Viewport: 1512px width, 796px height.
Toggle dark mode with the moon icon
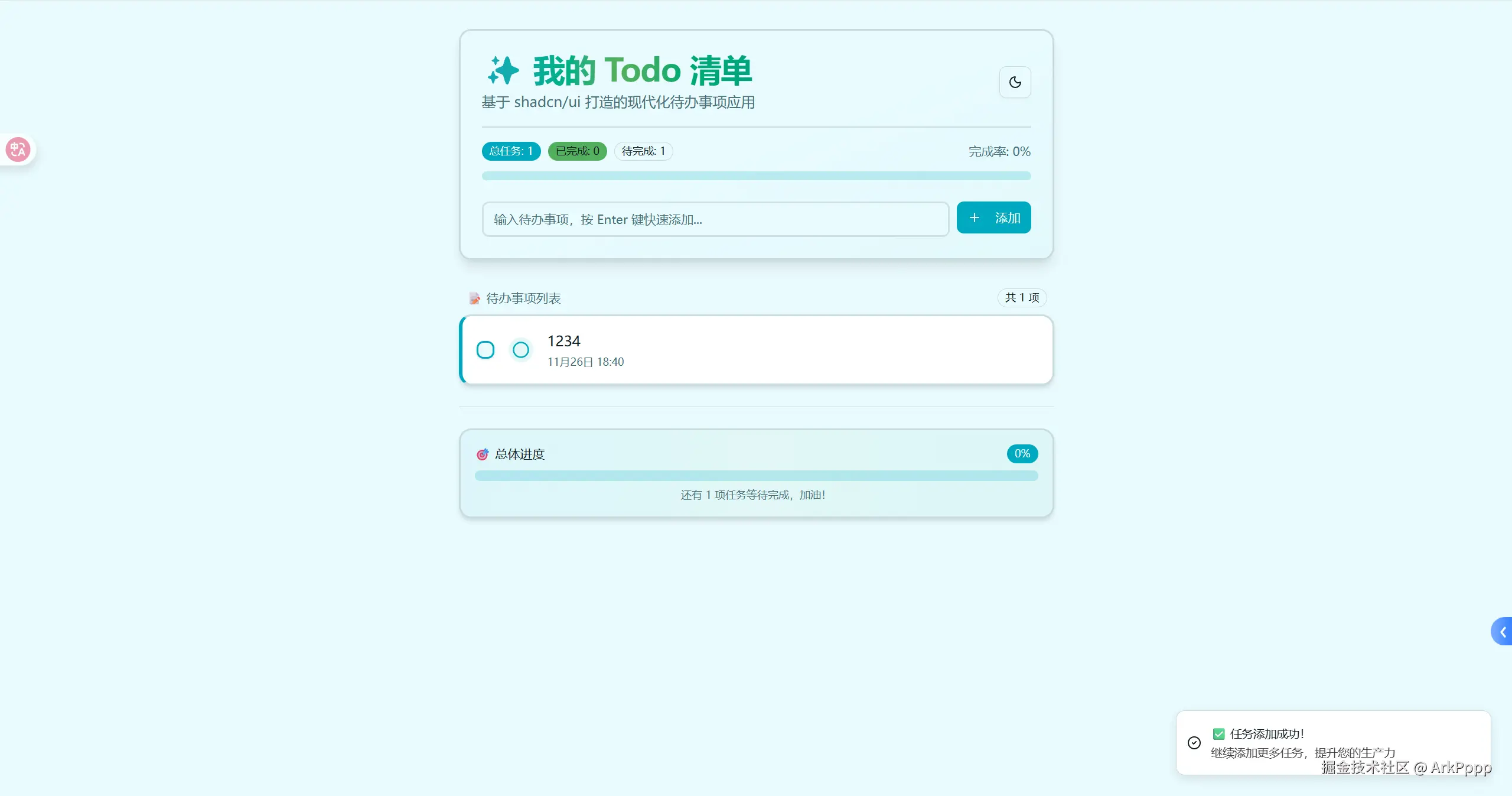[1015, 82]
